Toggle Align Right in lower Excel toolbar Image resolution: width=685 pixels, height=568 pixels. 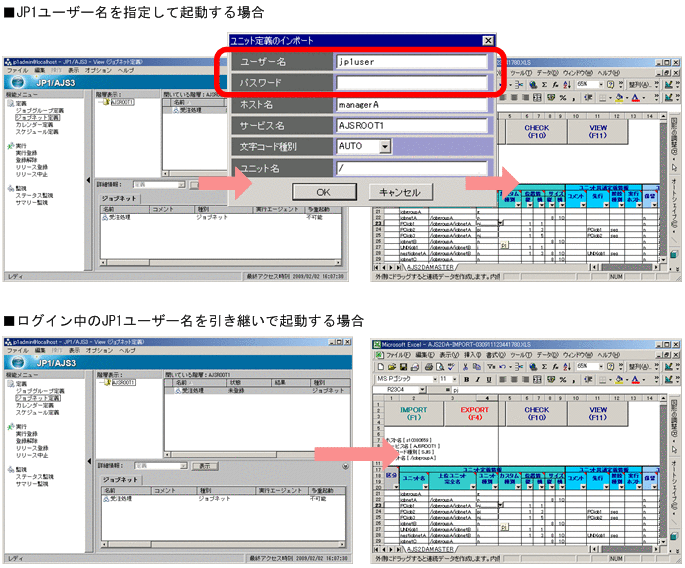[525, 379]
